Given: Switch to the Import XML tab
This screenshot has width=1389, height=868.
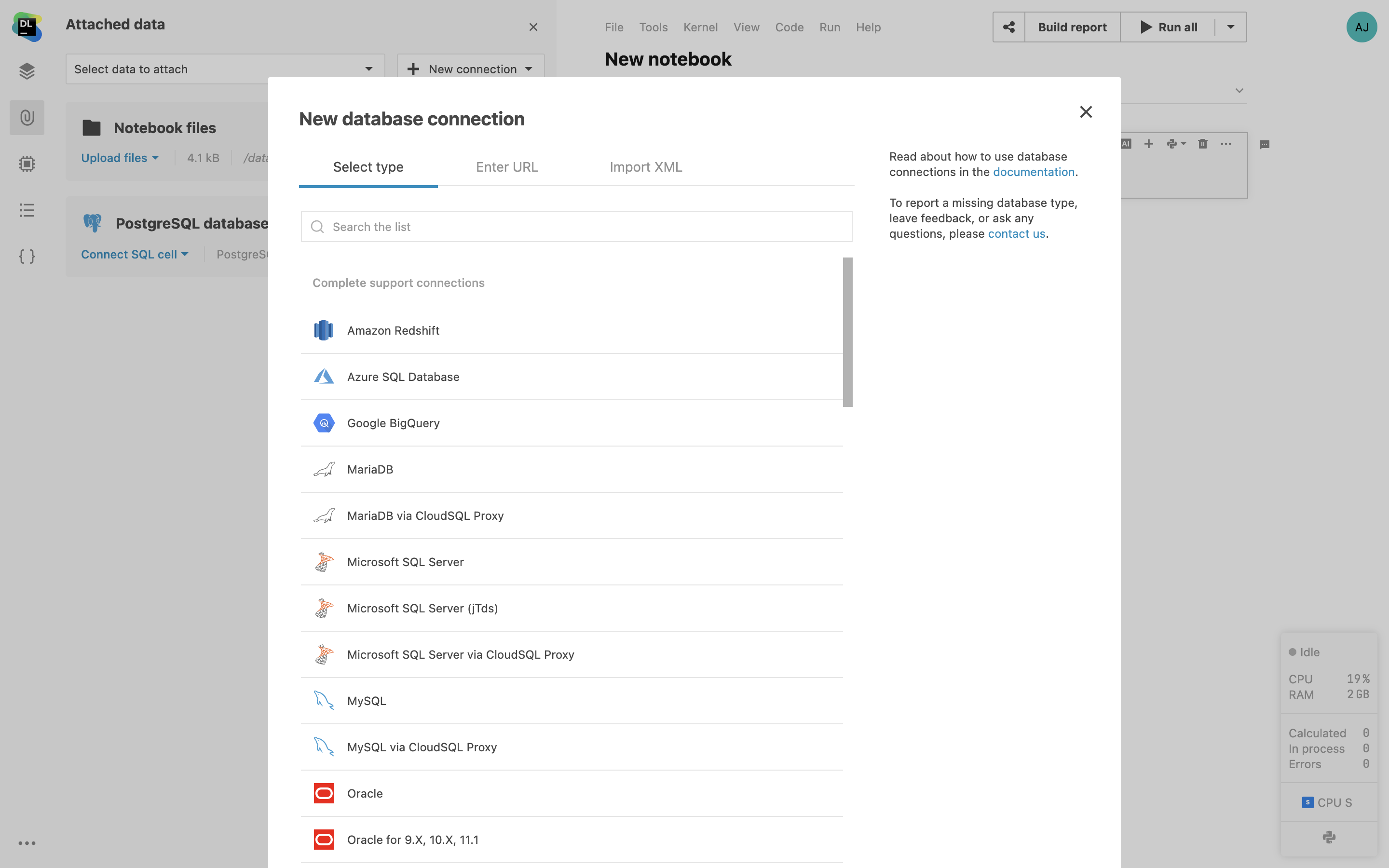Looking at the screenshot, I should point(646,167).
